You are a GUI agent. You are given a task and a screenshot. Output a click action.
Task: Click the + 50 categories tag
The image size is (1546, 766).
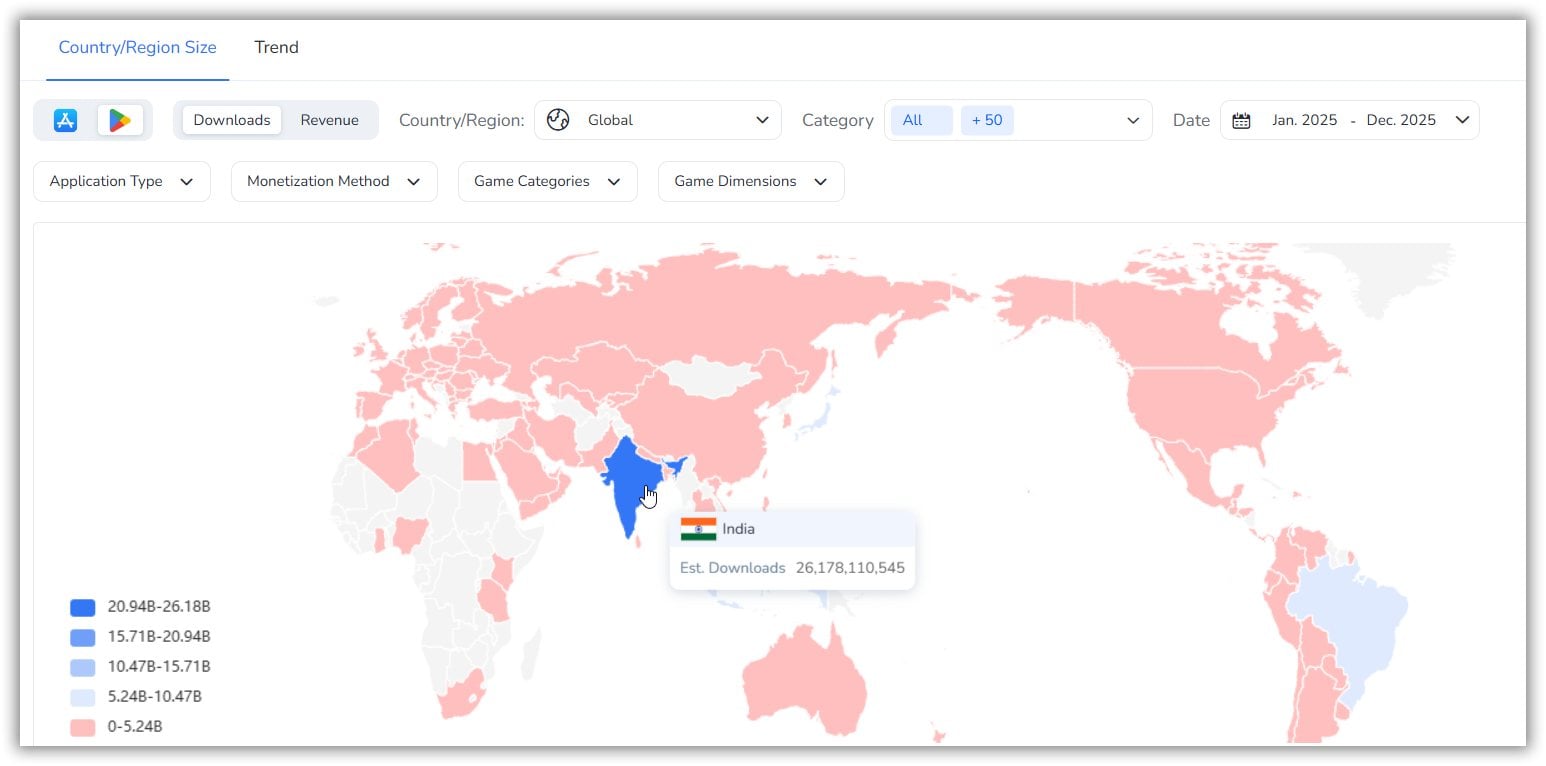[x=987, y=120]
